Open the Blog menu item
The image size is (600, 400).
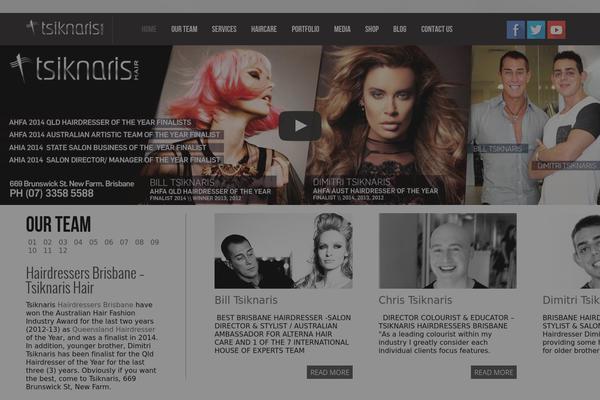[399, 29]
